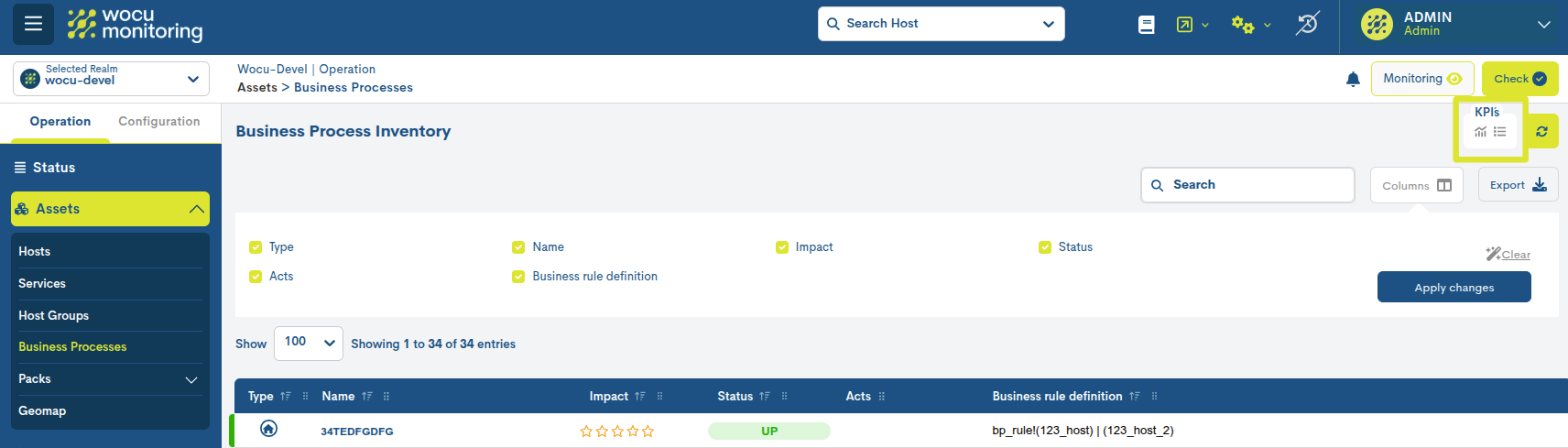Collapse the Assets sidebar section
This screenshot has height=448, width=1568.
pos(111,209)
